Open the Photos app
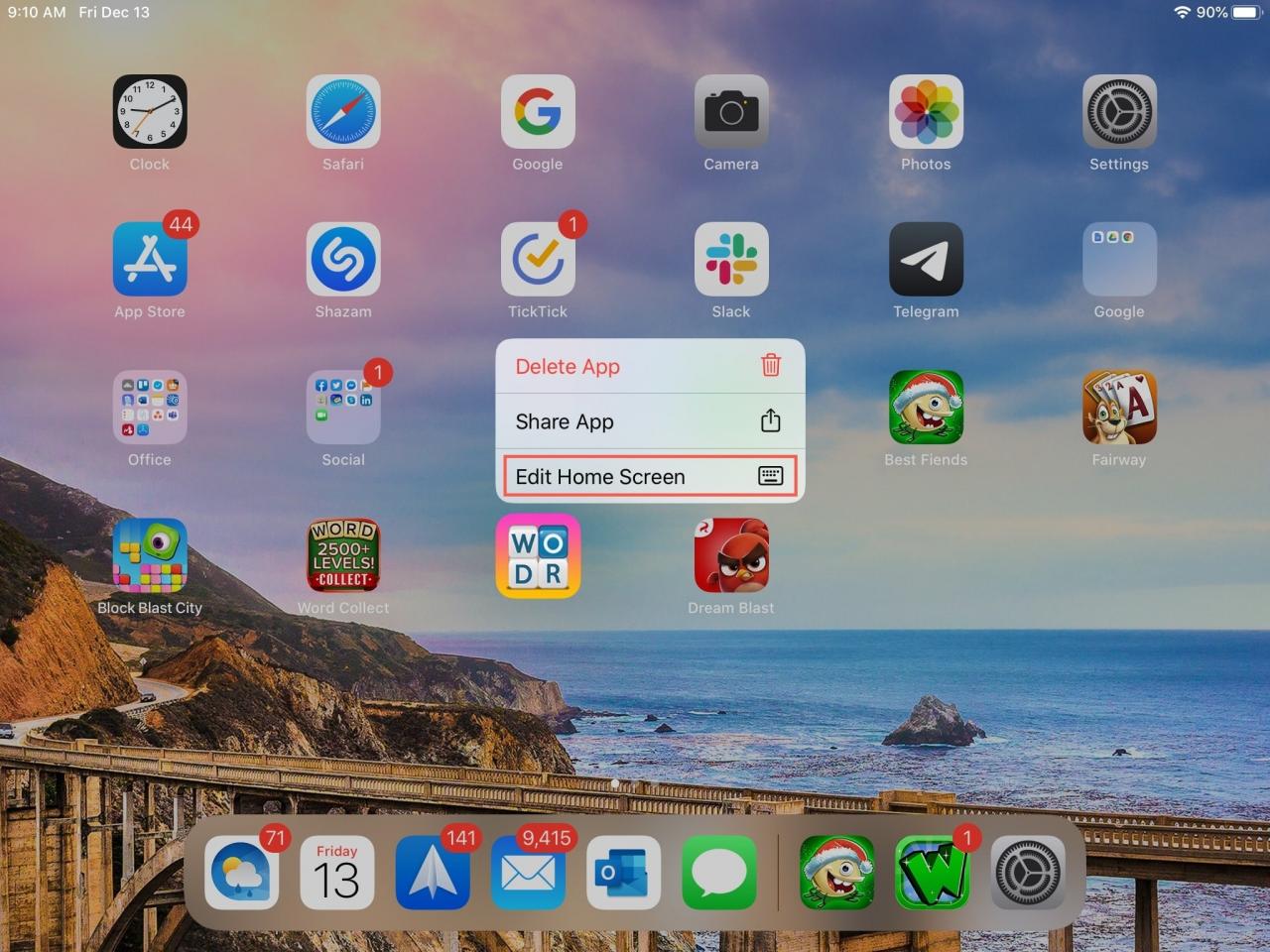 (925, 112)
